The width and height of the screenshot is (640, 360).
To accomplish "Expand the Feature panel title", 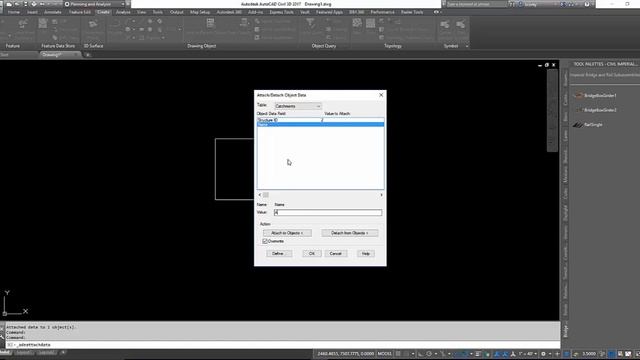I will (x=13, y=46).
